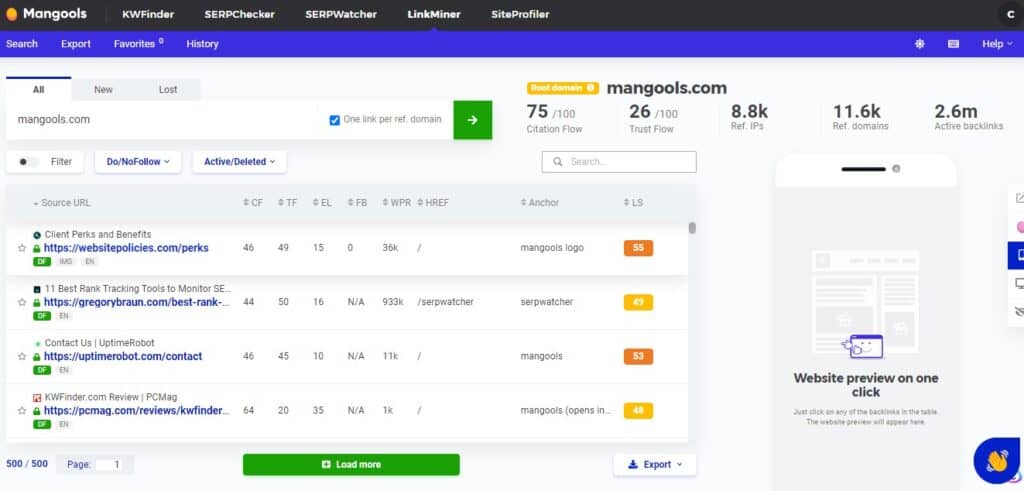Favorite the uptimerobot.com row star
The width and height of the screenshot is (1024, 491).
(x=22, y=356)
